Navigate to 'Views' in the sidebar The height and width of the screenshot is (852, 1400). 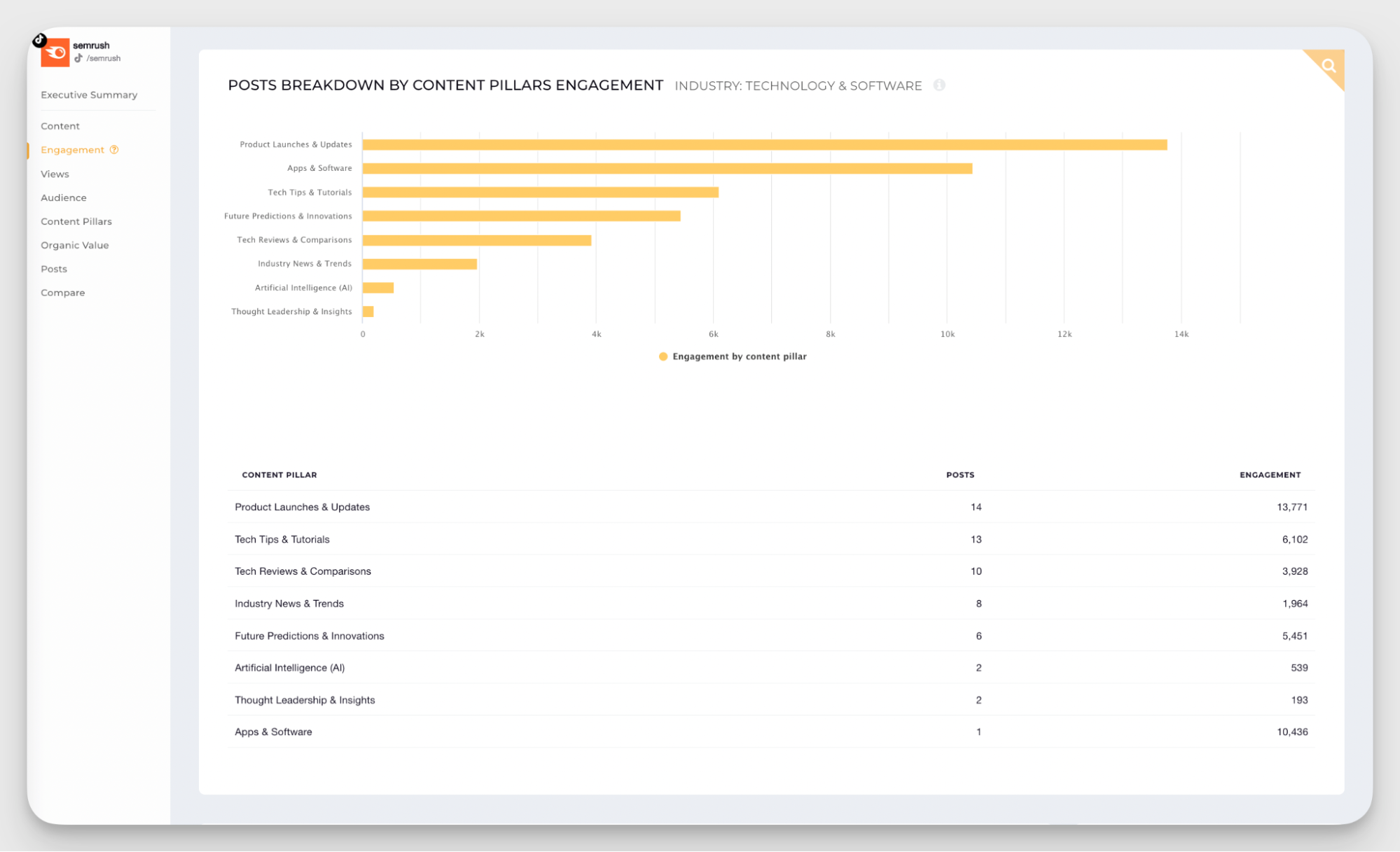tap(55, 174)
